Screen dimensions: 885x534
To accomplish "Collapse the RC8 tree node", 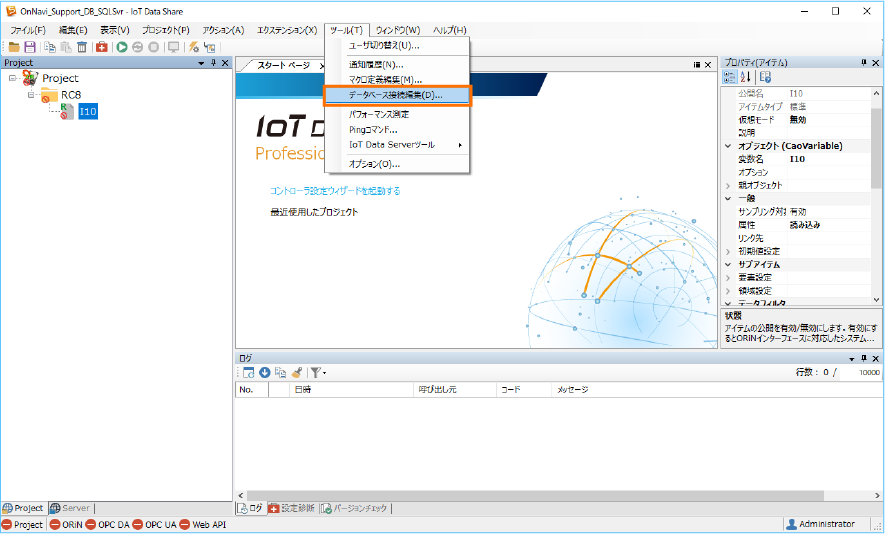I will click(30, 95).
